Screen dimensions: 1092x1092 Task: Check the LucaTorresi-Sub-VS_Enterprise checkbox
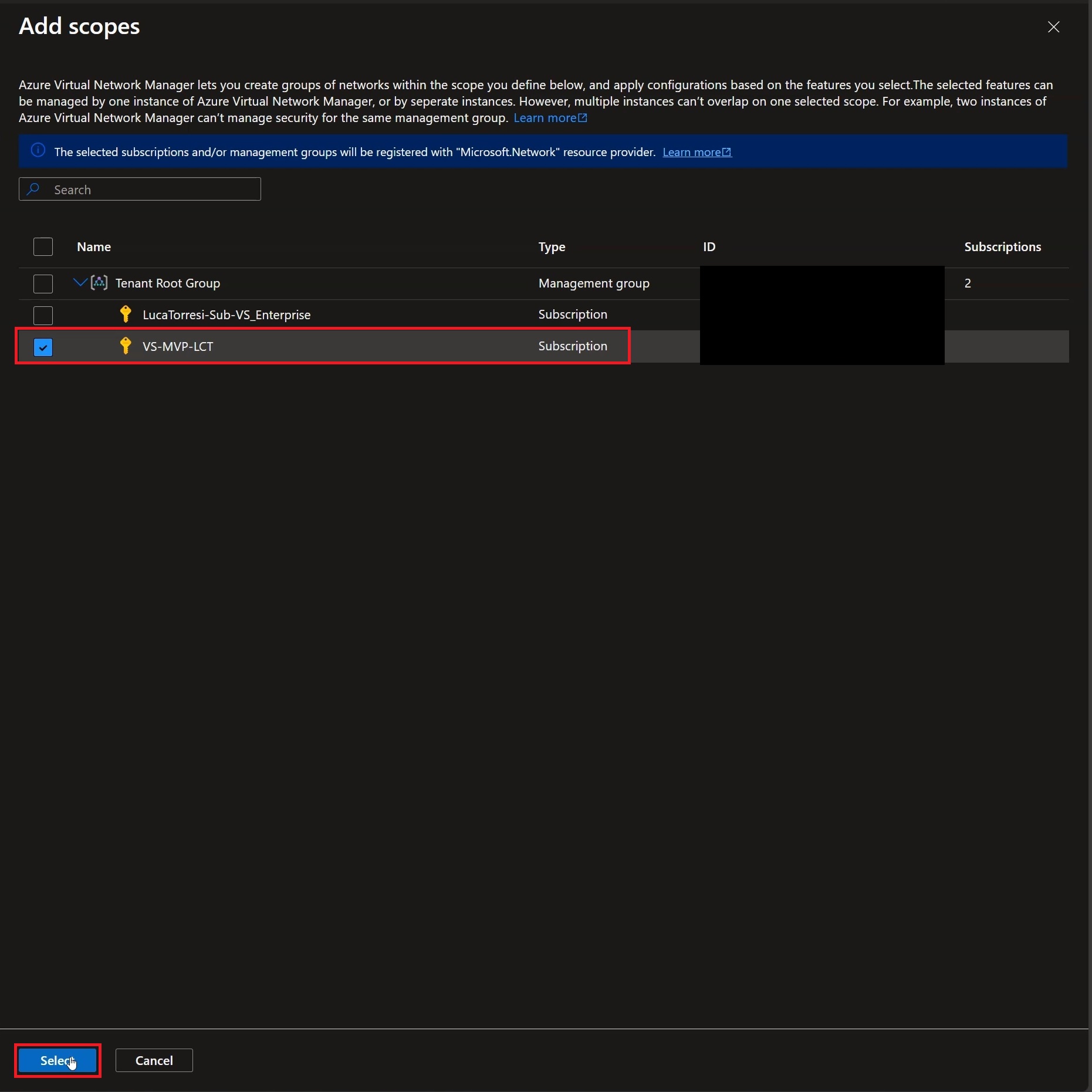(x=43, y=315)
